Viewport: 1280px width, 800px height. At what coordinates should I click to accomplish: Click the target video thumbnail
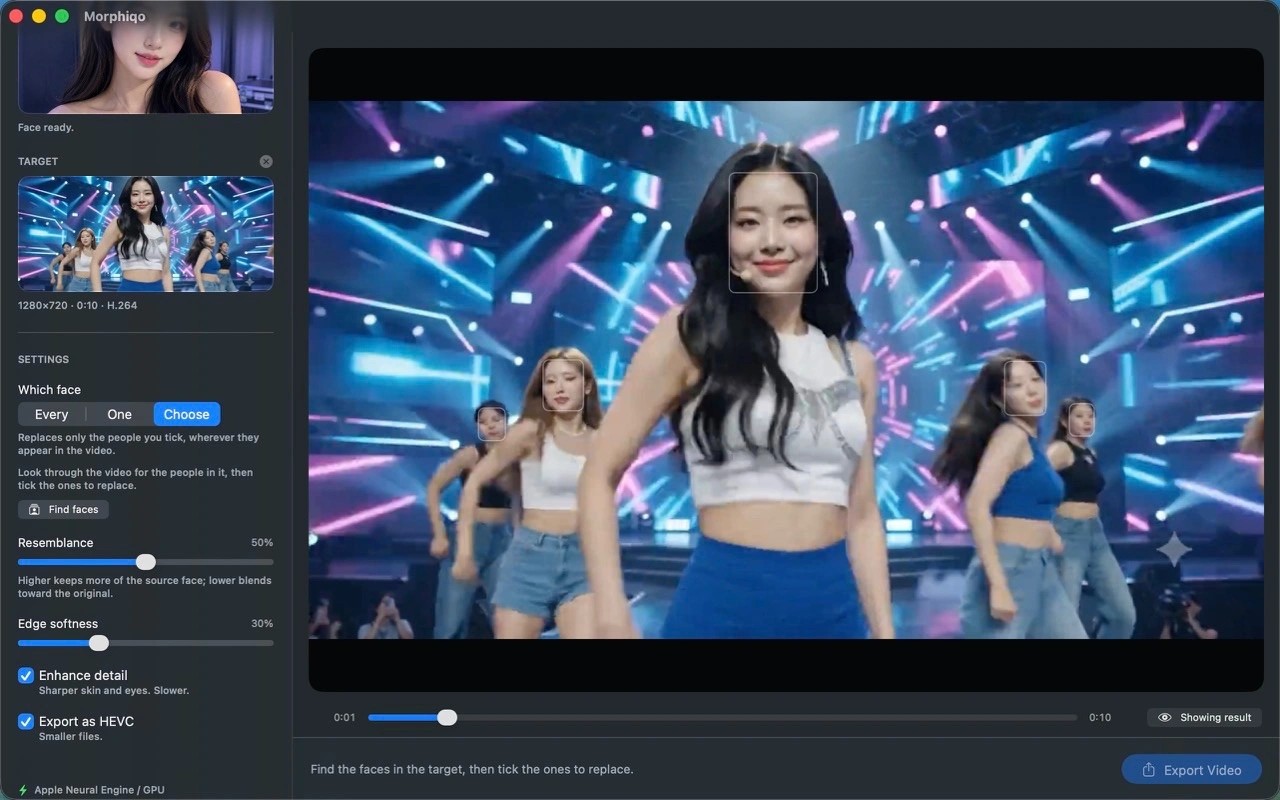tap(146, 234)
